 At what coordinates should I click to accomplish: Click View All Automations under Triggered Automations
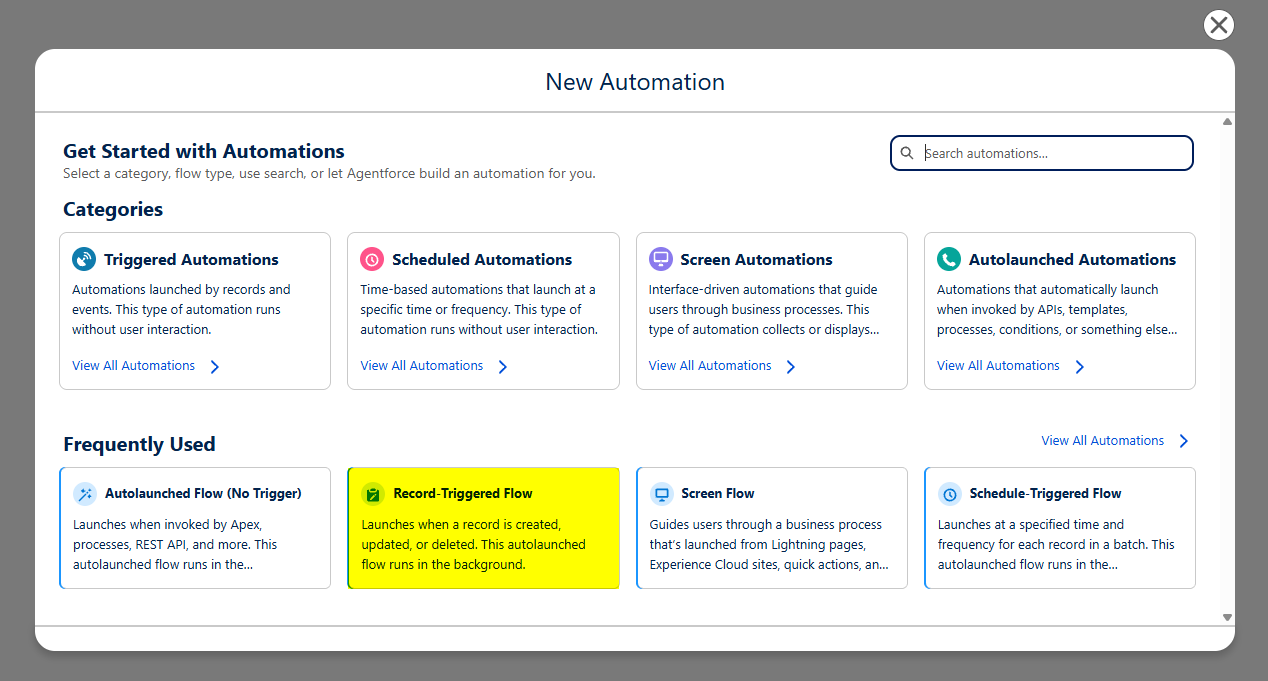[x=133, y=366]
